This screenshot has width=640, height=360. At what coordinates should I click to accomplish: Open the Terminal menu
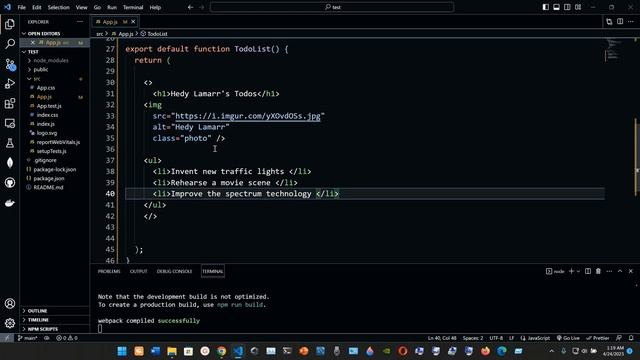(x=133, y=7)
